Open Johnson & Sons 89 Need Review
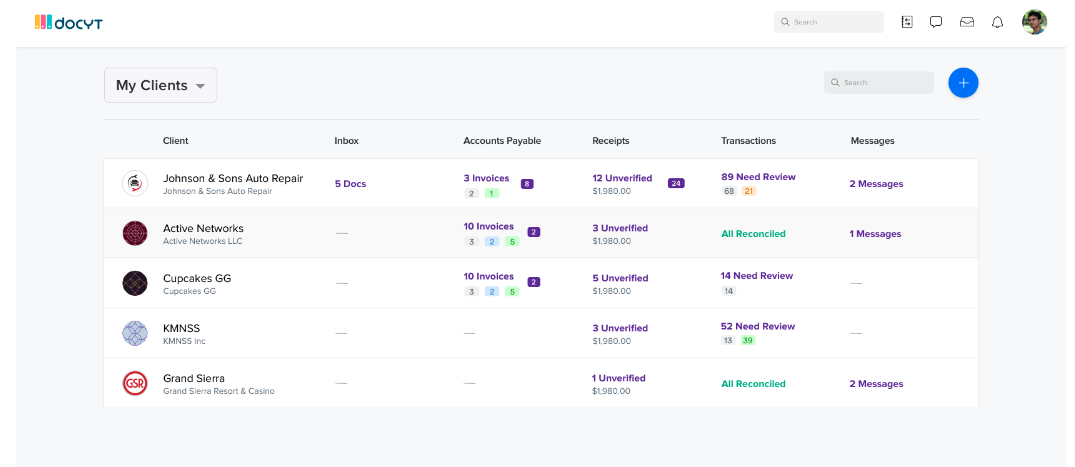The width and height of the screenshot is (1075, 467). 758,177
